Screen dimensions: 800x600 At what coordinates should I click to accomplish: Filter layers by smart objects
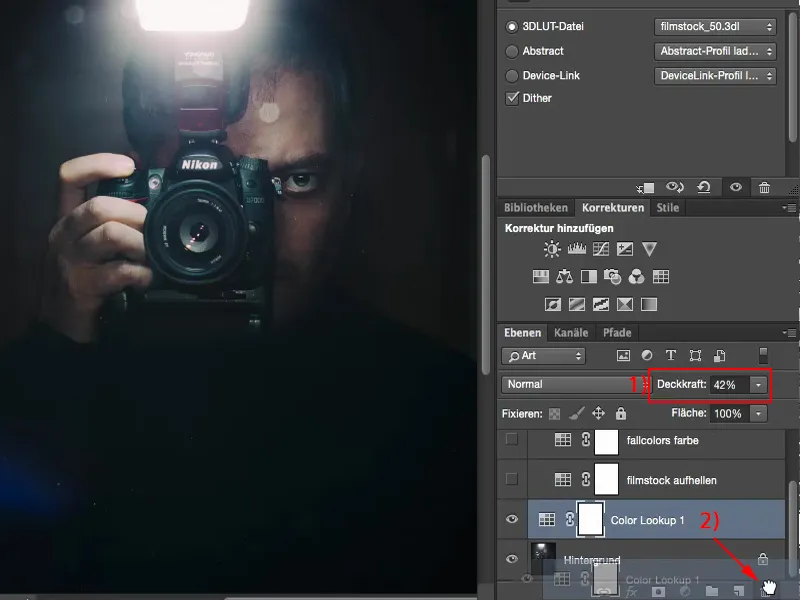coord(719,356)
